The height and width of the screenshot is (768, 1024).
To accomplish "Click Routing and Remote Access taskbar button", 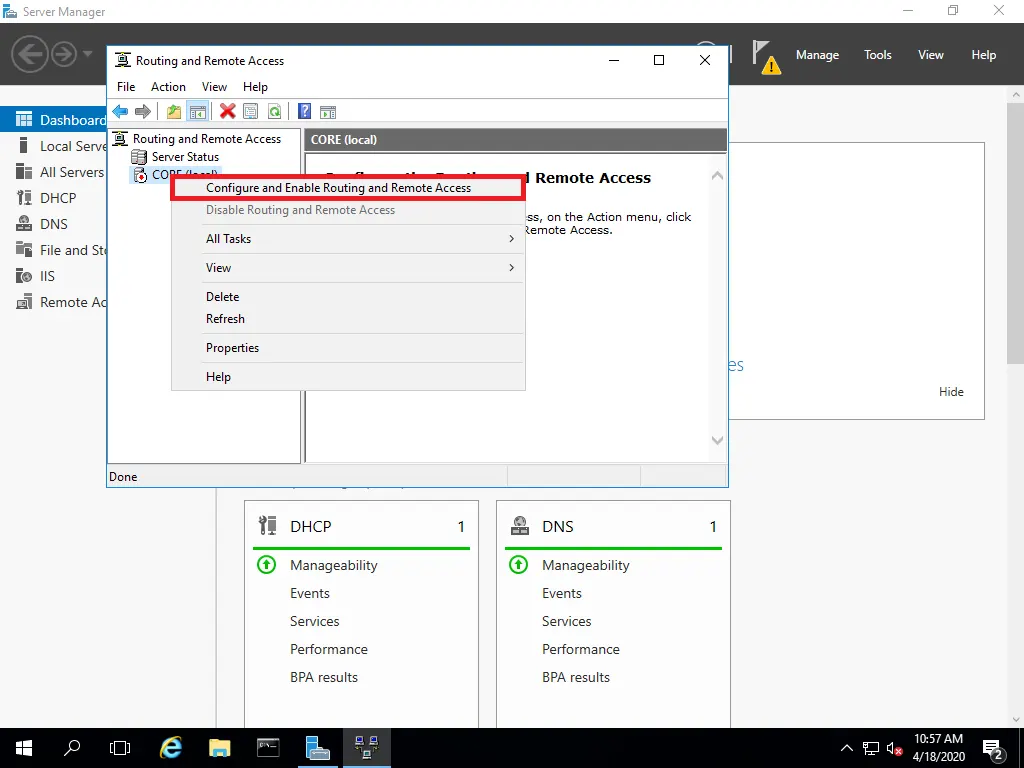I will (366, 748).
